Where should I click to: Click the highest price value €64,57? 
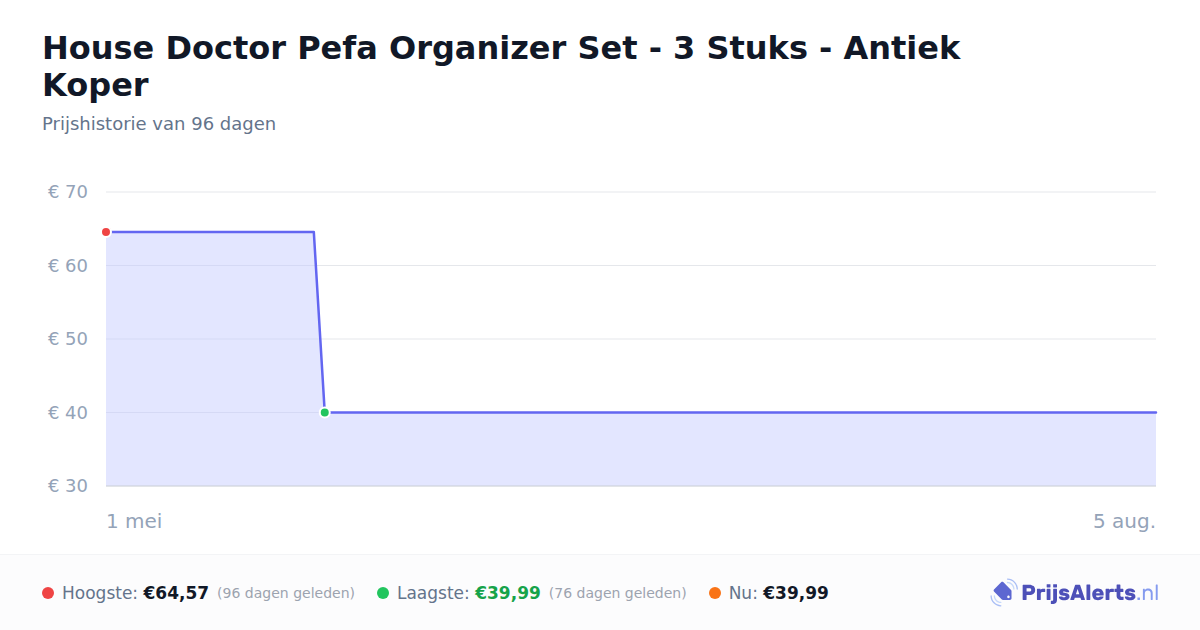coord(176,593)
